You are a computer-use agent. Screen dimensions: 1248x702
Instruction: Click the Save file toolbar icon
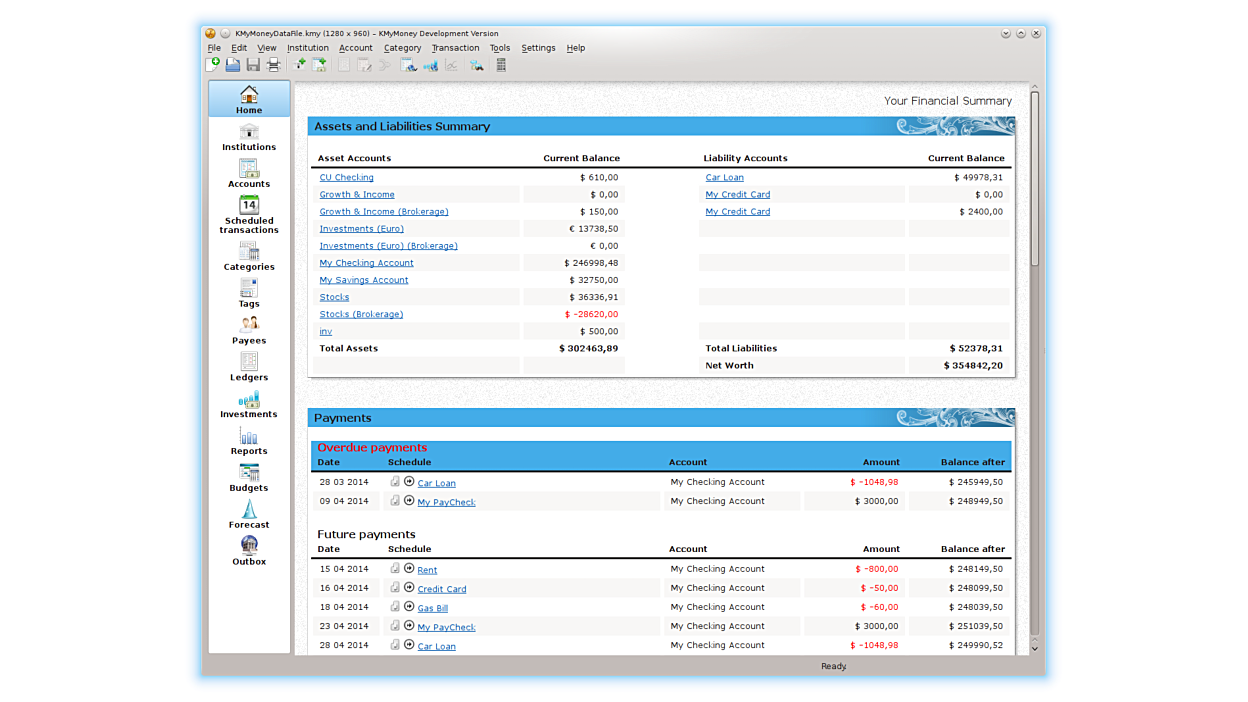(x=253, y=65)
